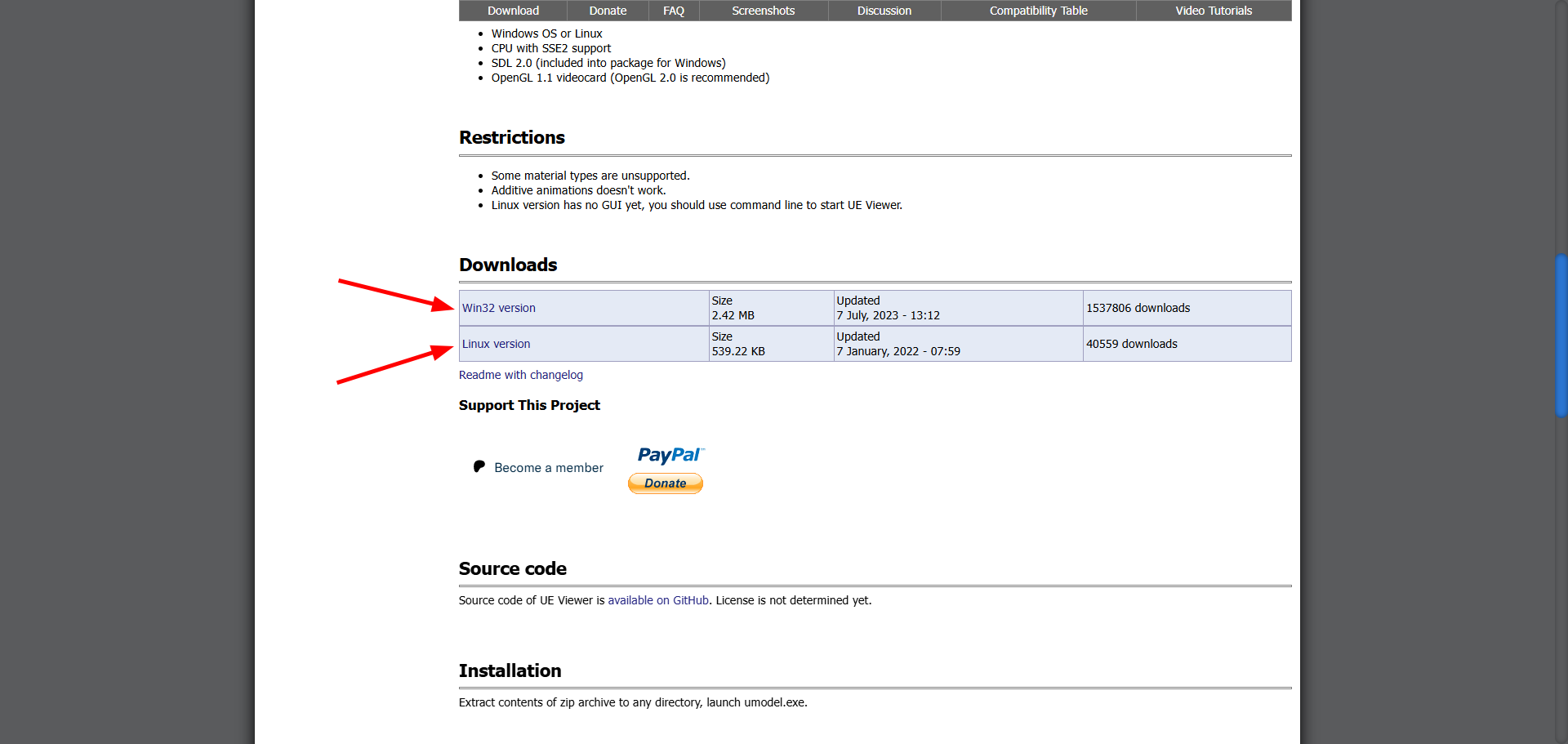Click the 1537806 downloads table cell
Image resolution: width=1568 pixels, height=744 pixels.
coord(1186,308)
